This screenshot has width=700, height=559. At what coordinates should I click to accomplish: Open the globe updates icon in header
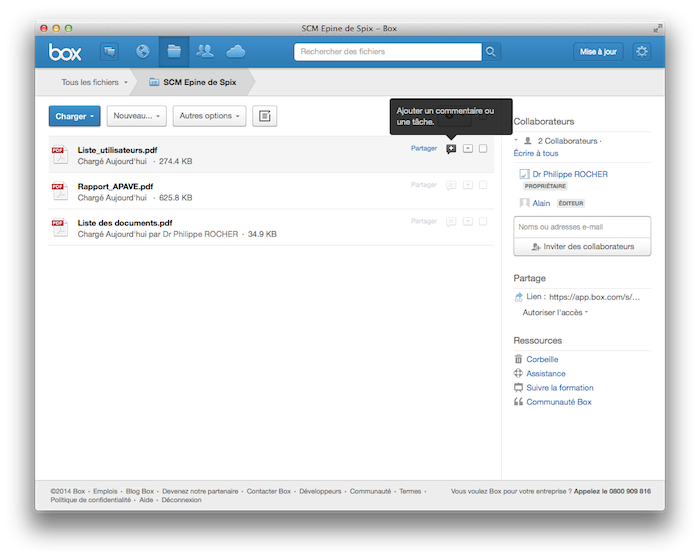point(142,51)
